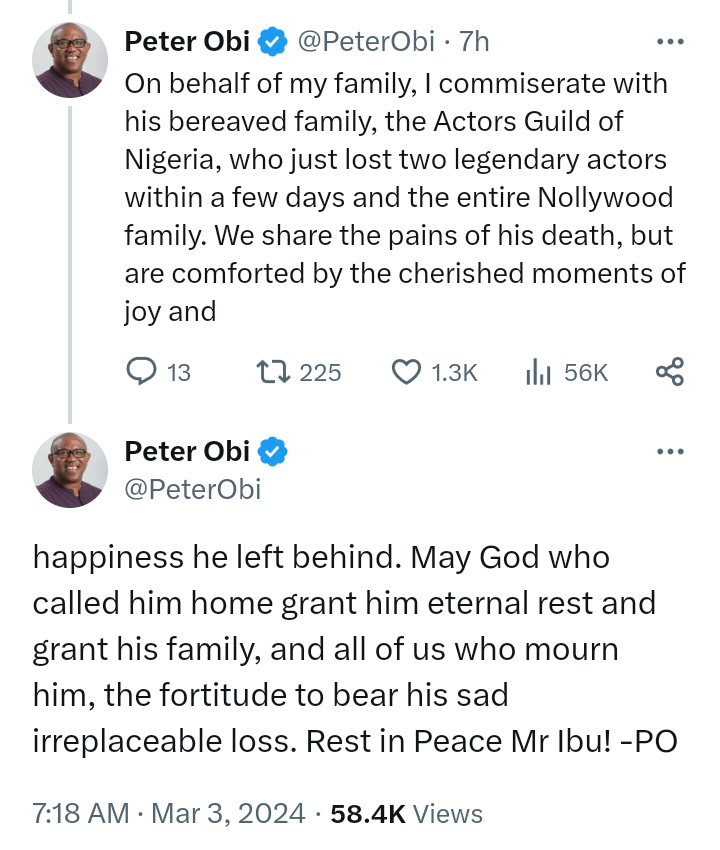Image resolution: width=720 pixels, height=850 pixels.
Task: Click the Peter Obi name in first tweet
Action: point(187,41)
